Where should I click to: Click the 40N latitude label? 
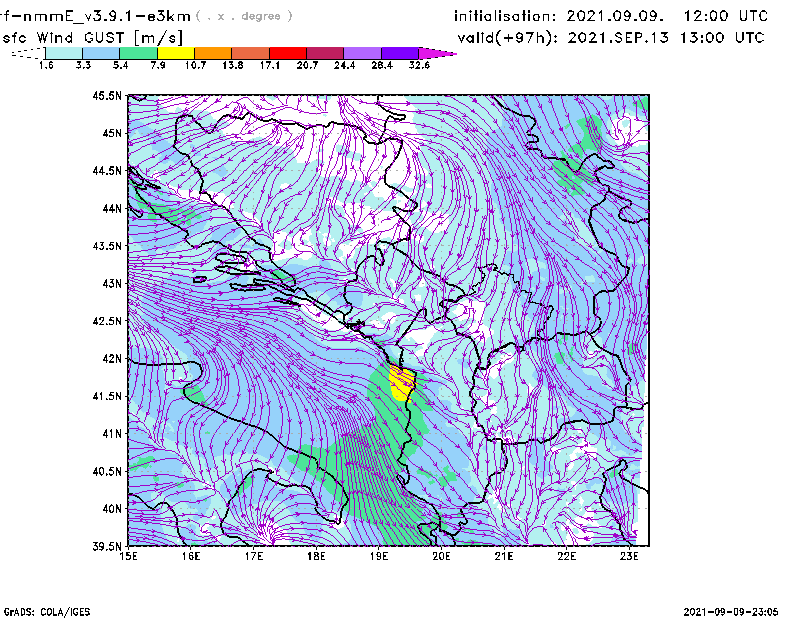point(112,508)
